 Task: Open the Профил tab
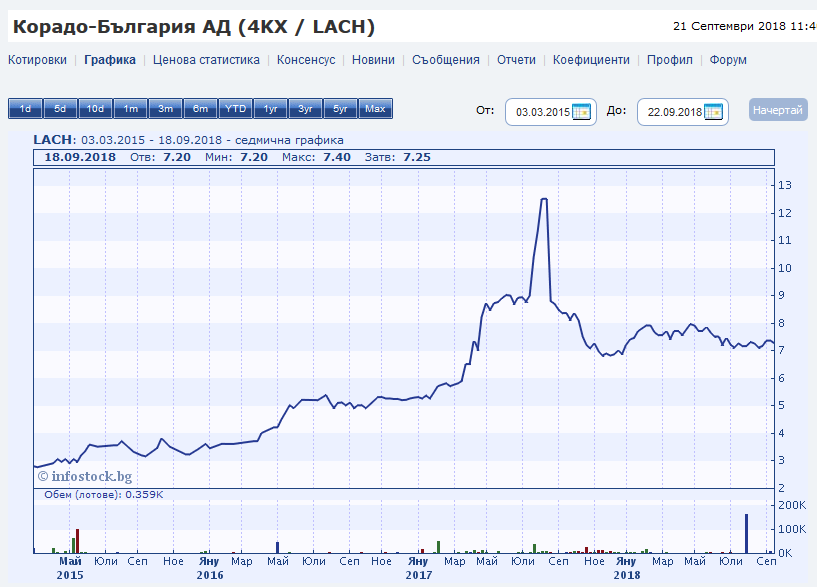(x=670, y=60)
